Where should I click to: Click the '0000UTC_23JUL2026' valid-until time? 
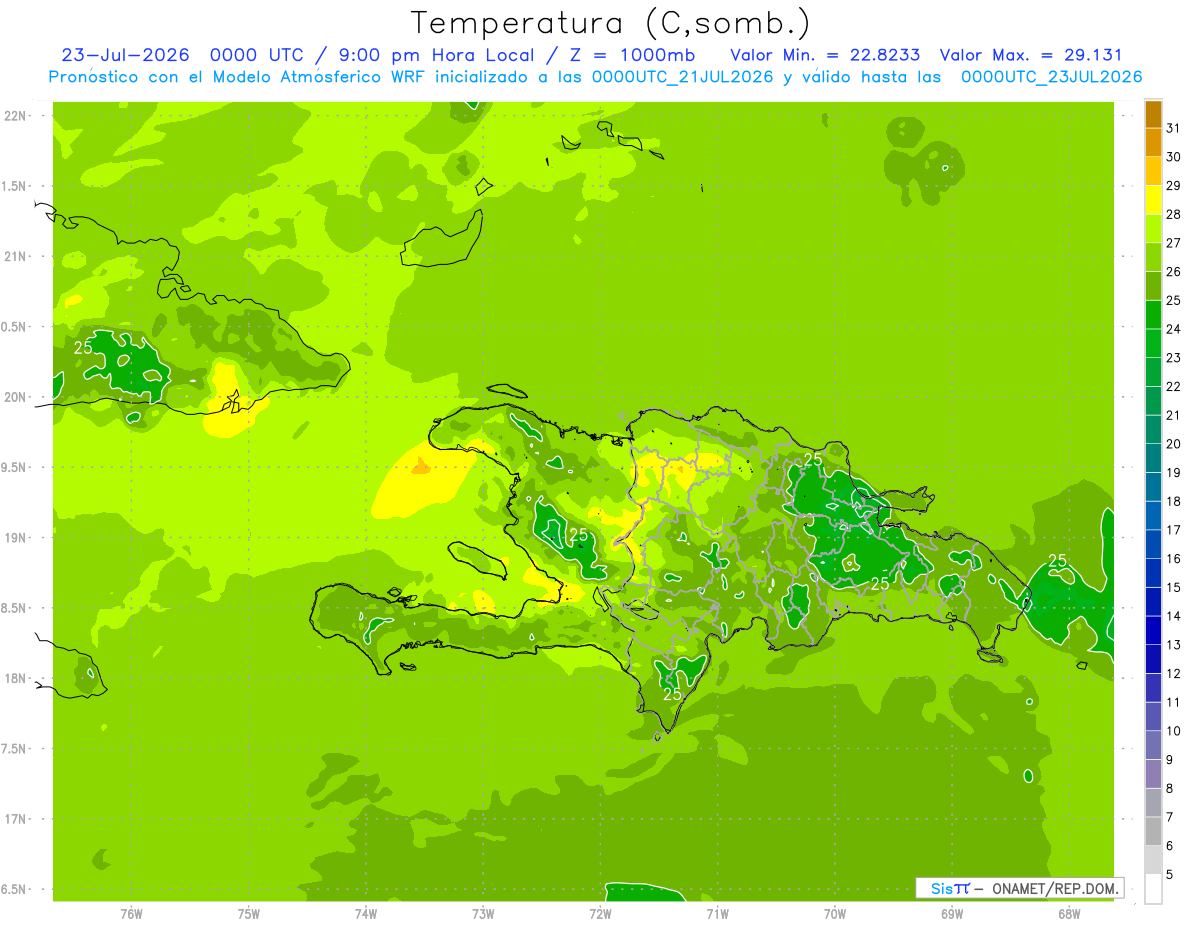[x=1051, y=77]
